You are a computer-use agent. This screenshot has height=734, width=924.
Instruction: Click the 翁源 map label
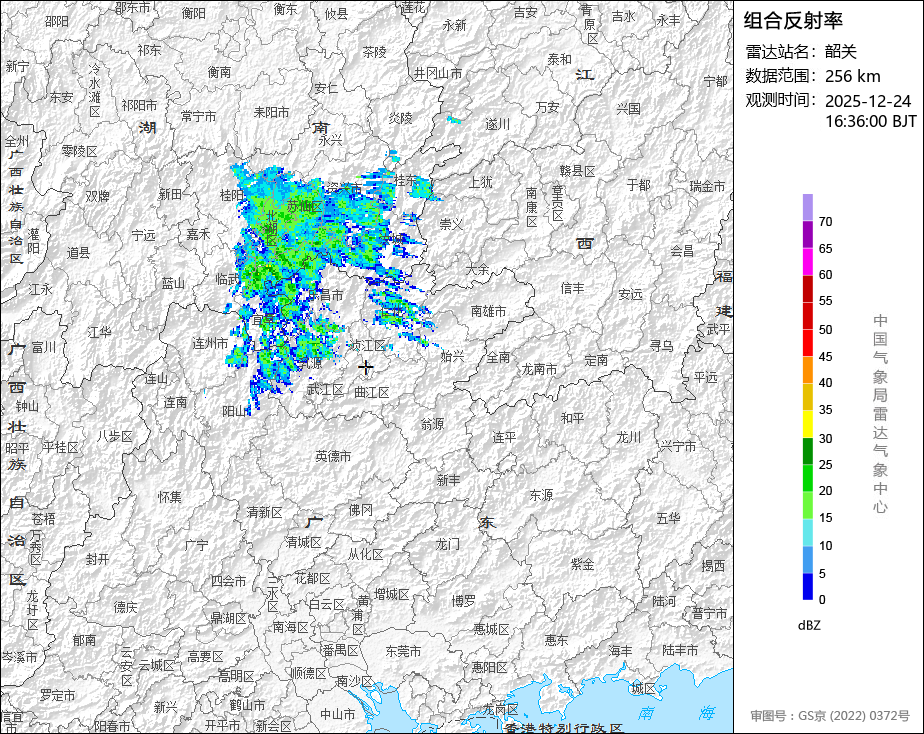click(x=433, y=424)
